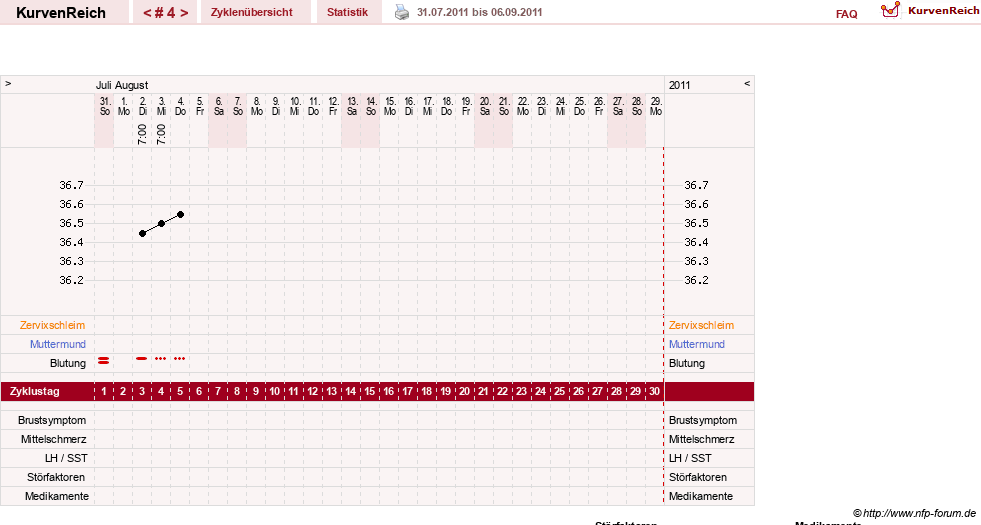Click cycle day 8 in the Zyklustag bar
The height and width of the screenshot is (525, 981).
(x=236, y=392)
